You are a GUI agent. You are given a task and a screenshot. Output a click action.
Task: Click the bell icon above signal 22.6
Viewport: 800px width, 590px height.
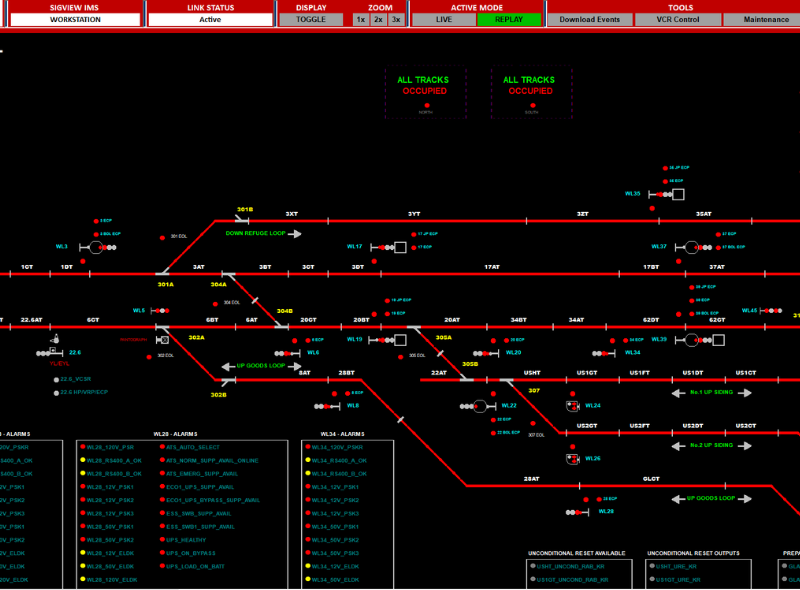tap(56, 338)
